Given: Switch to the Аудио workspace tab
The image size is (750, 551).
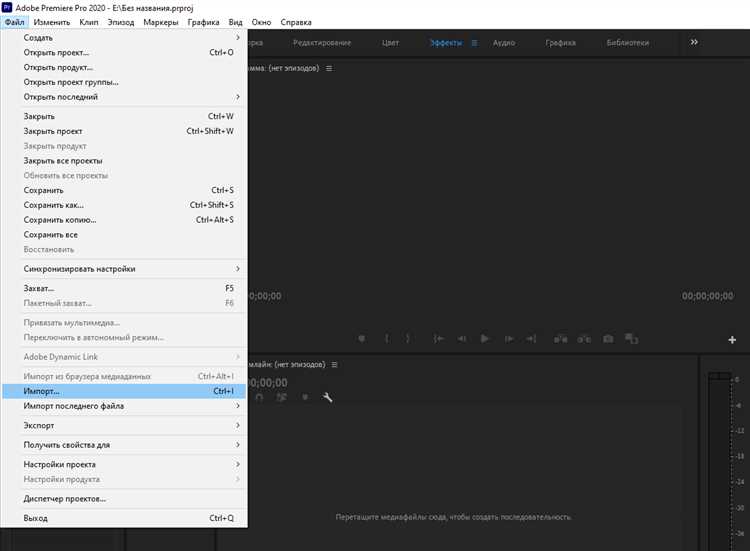Looking at the screenshot, I should pyautogui.click(x=504, y=43).
